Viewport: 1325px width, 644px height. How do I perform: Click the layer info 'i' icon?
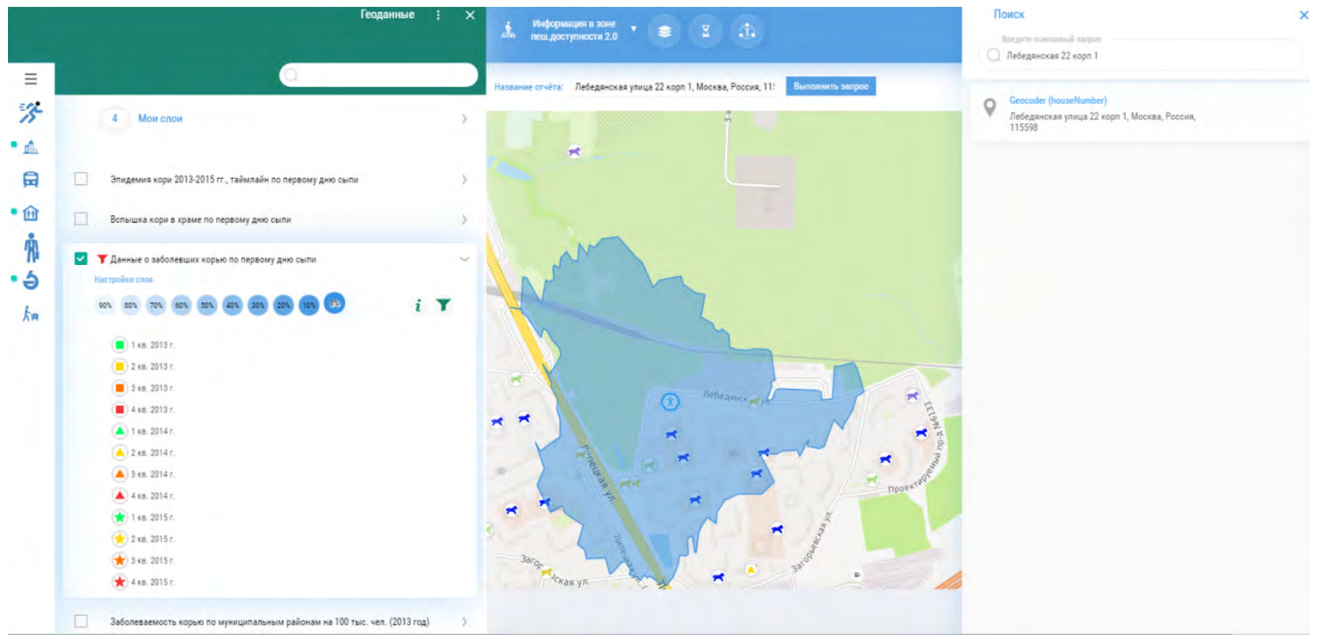[x=418, y=305]
